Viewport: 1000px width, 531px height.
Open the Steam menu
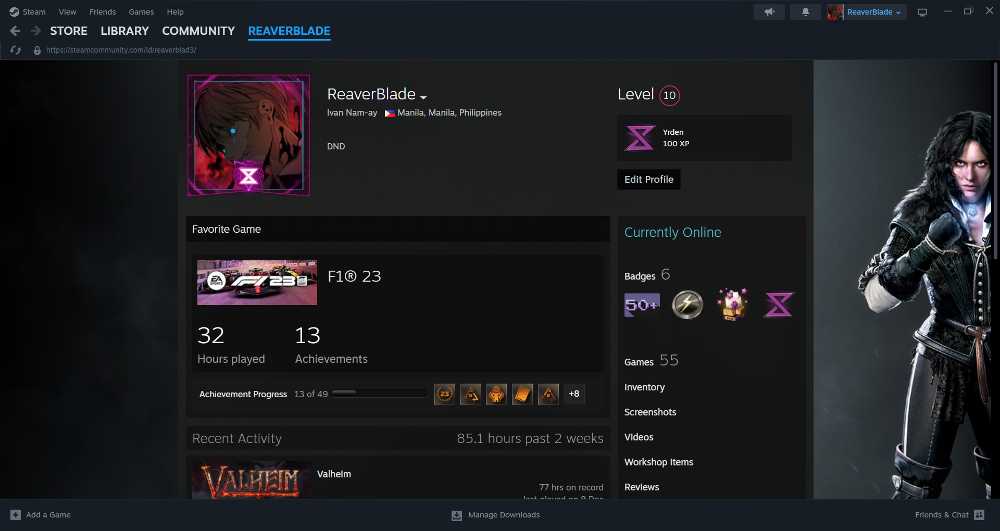pos(27,11)
